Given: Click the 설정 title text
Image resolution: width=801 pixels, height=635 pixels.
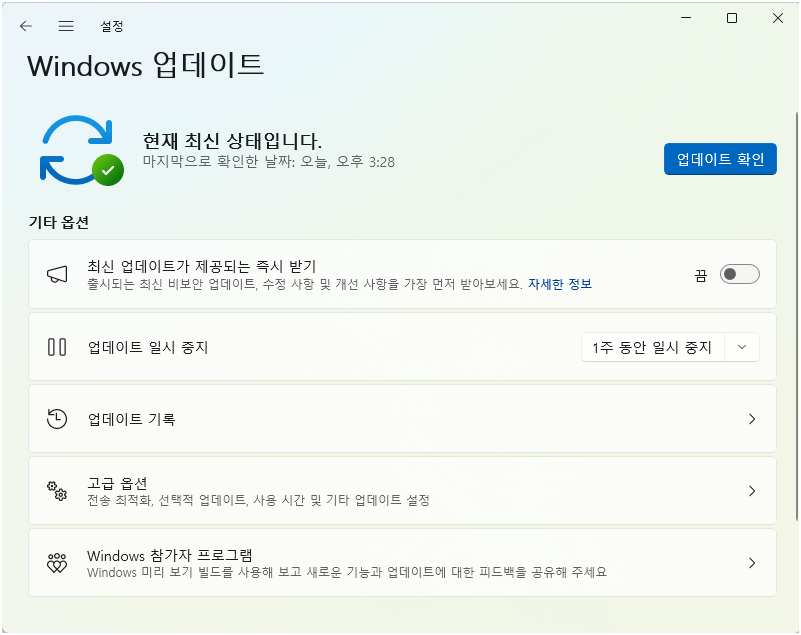Looking at the screenshot, I should (112, 26).
